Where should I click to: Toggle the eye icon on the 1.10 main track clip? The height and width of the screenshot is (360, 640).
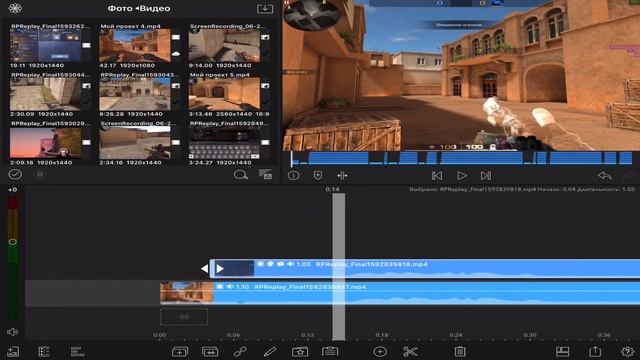tap(220, 287)
